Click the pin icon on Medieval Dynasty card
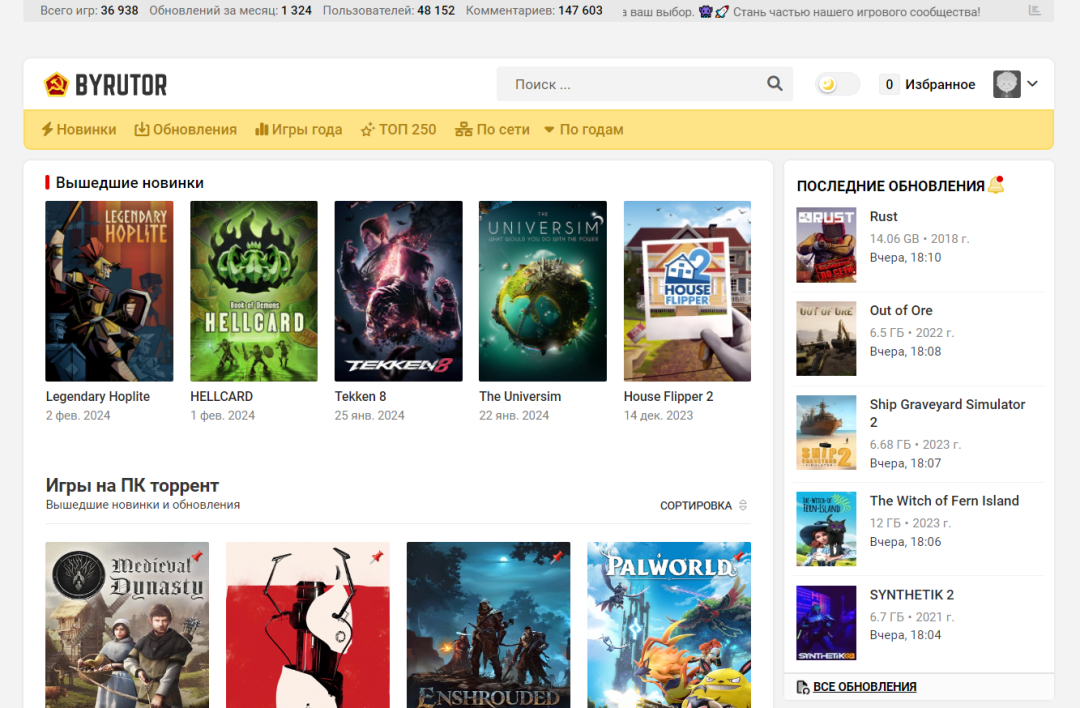This screenshot has width=1080, height=708. pos(196,556)
